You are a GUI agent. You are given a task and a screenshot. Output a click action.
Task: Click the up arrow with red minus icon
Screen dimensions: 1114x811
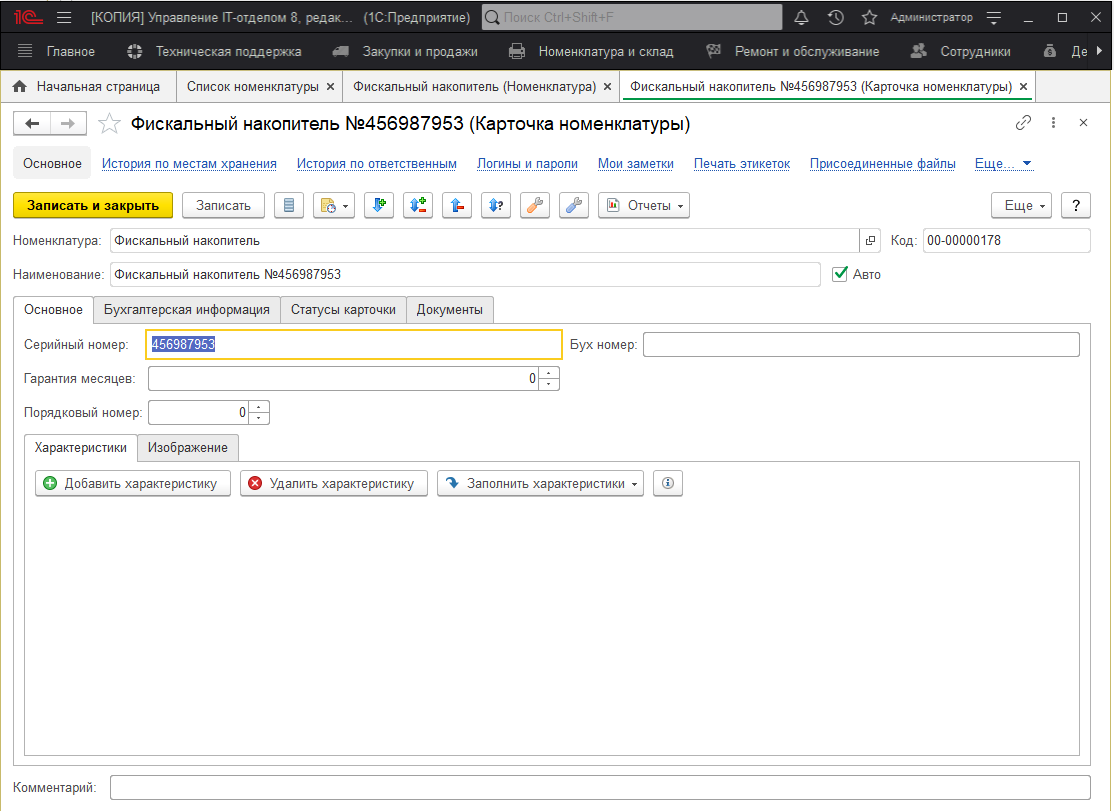pyautogui.click(x=457, y=205)
